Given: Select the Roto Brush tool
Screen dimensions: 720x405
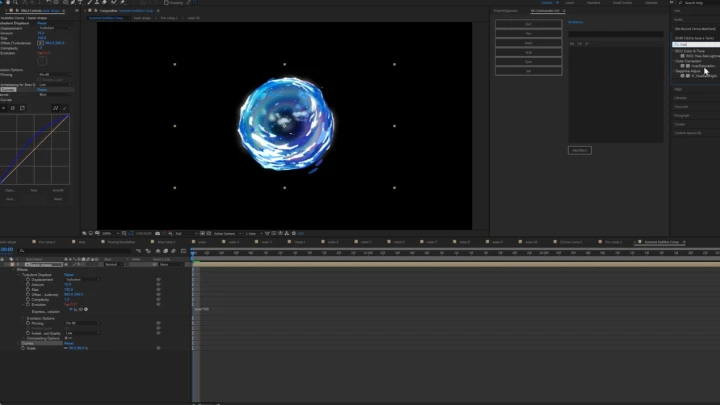Looking at the screenshot, I should coord(113,2).
